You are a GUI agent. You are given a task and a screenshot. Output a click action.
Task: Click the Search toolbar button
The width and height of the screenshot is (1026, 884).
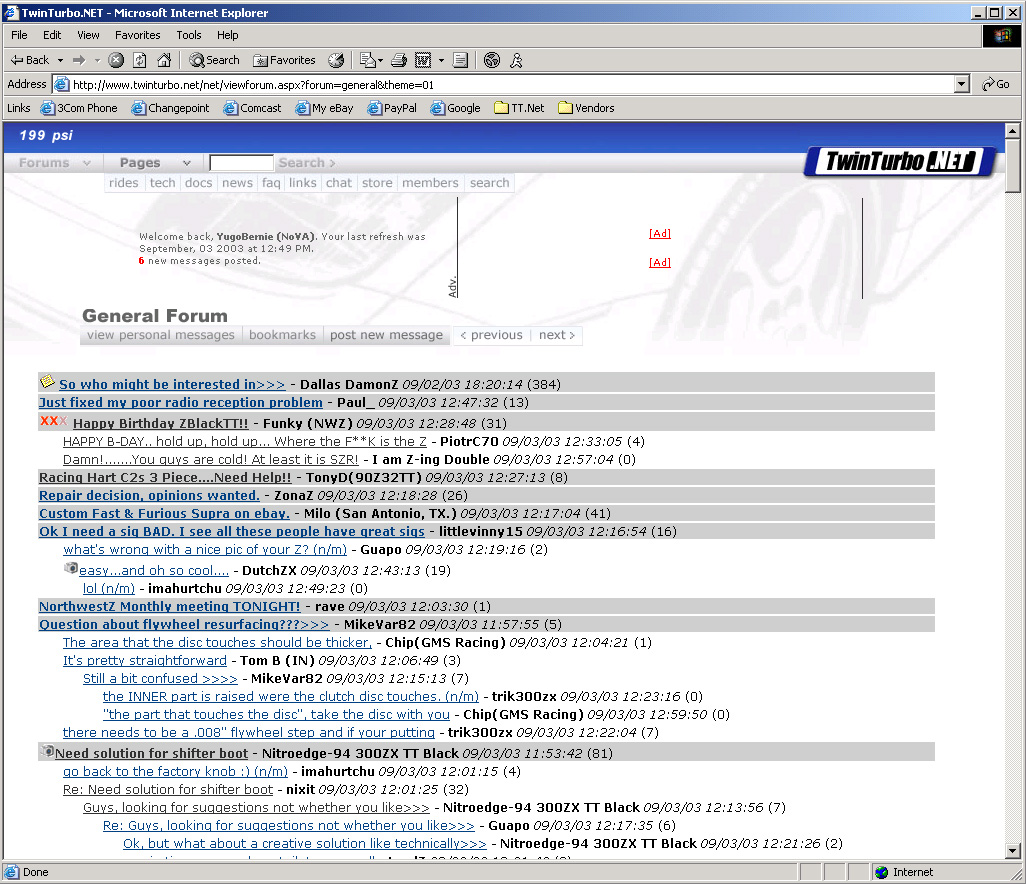pos(214,60)
